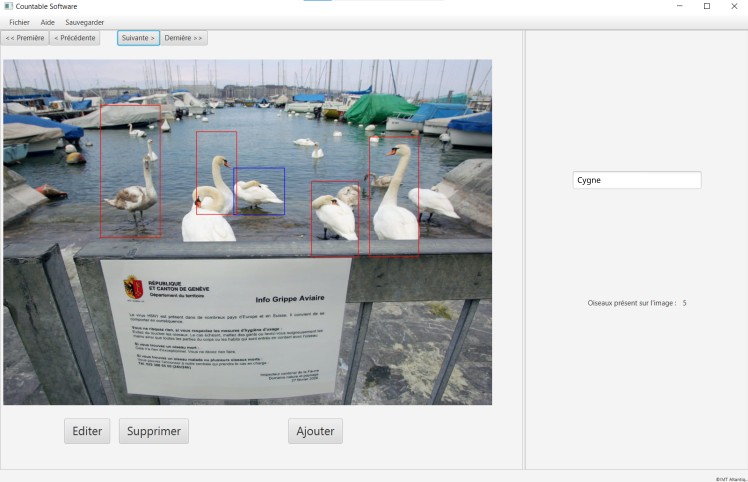
Task: Select the leftmost red bounding box
Action: pyautogui.click(x=130, y=171)
